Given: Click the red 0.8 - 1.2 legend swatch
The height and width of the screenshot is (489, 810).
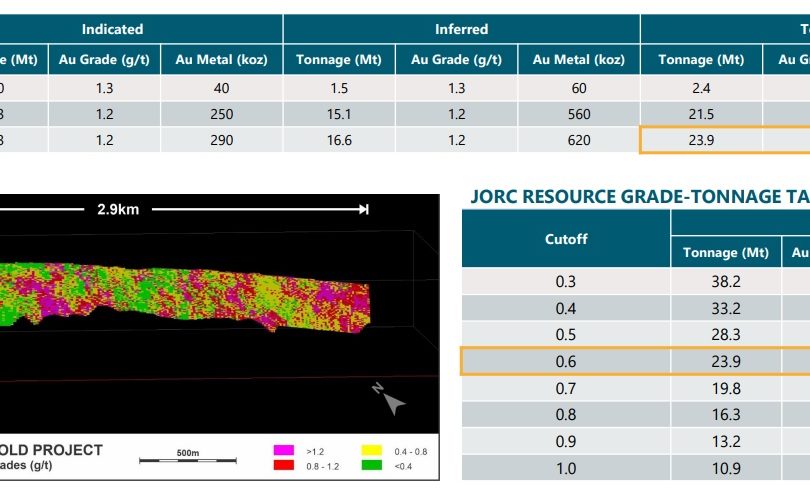Looking at the screenshot, I should coord(284,465).
